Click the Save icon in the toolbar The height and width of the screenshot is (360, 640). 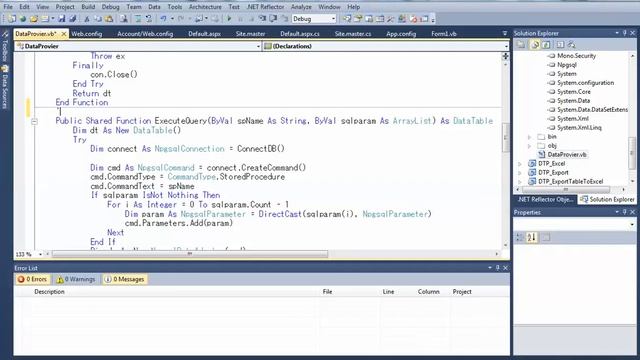click(62, 19)
